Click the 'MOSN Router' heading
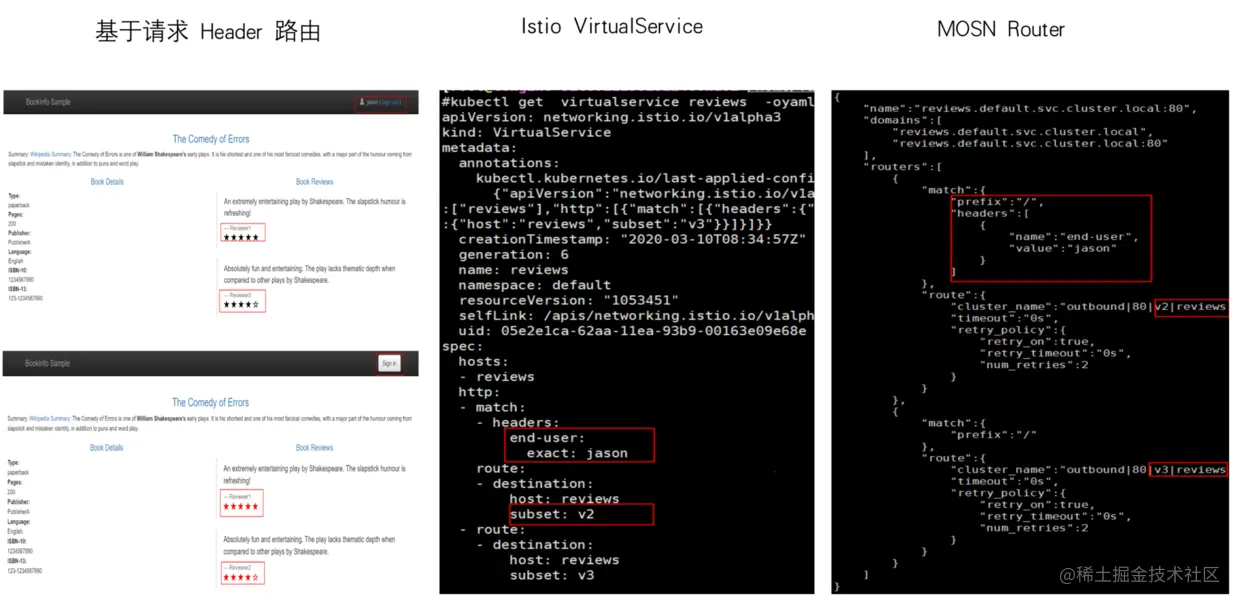Screen dimensions: 1240x605 point(1001,29)
